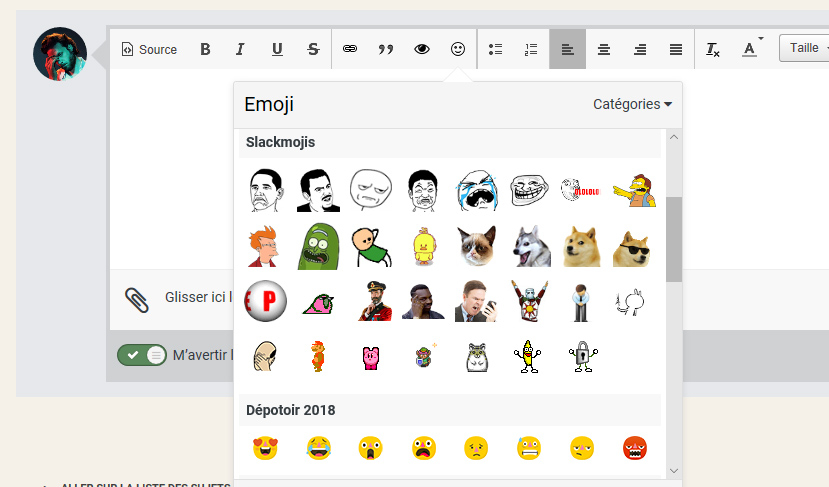Insert a numbered list
829x487 pixels.
tap(531, 49)
